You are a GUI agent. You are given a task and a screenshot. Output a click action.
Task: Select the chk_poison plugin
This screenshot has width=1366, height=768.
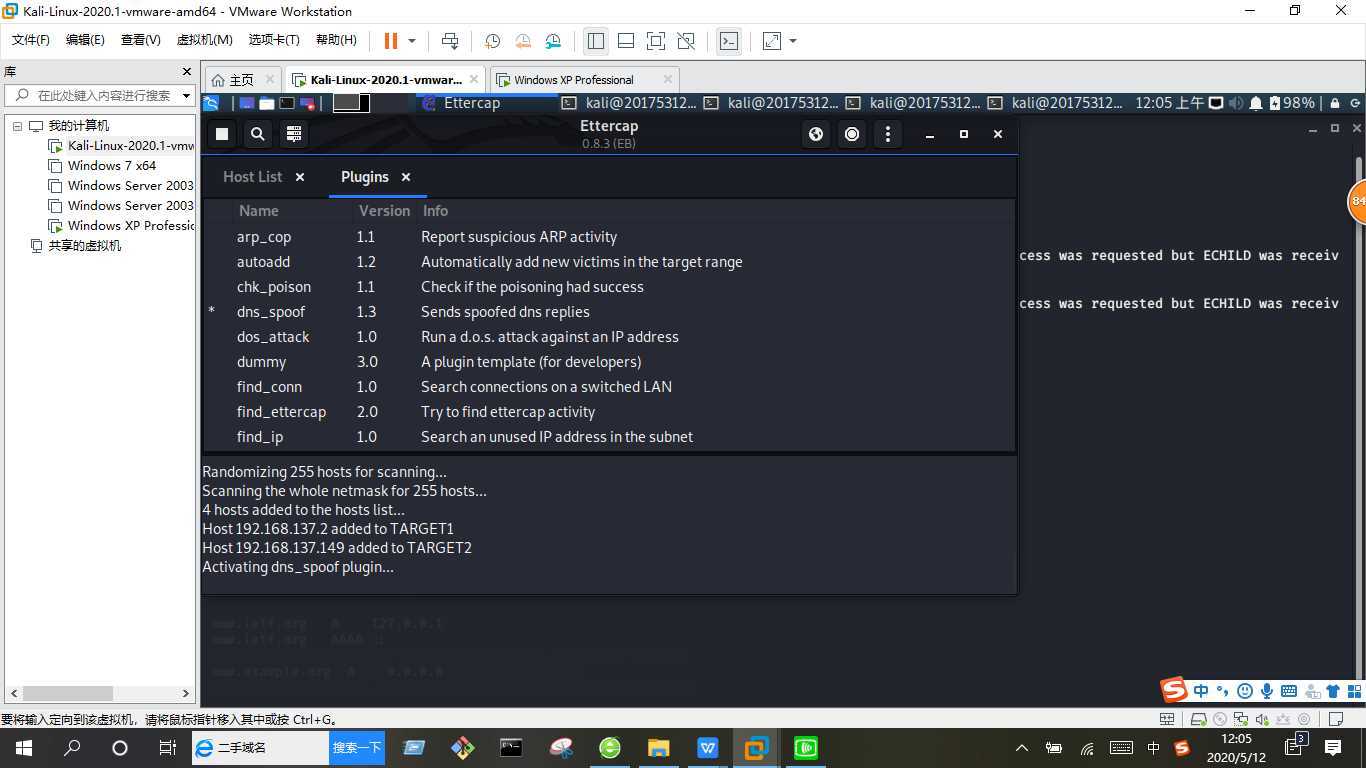(609, 287)
